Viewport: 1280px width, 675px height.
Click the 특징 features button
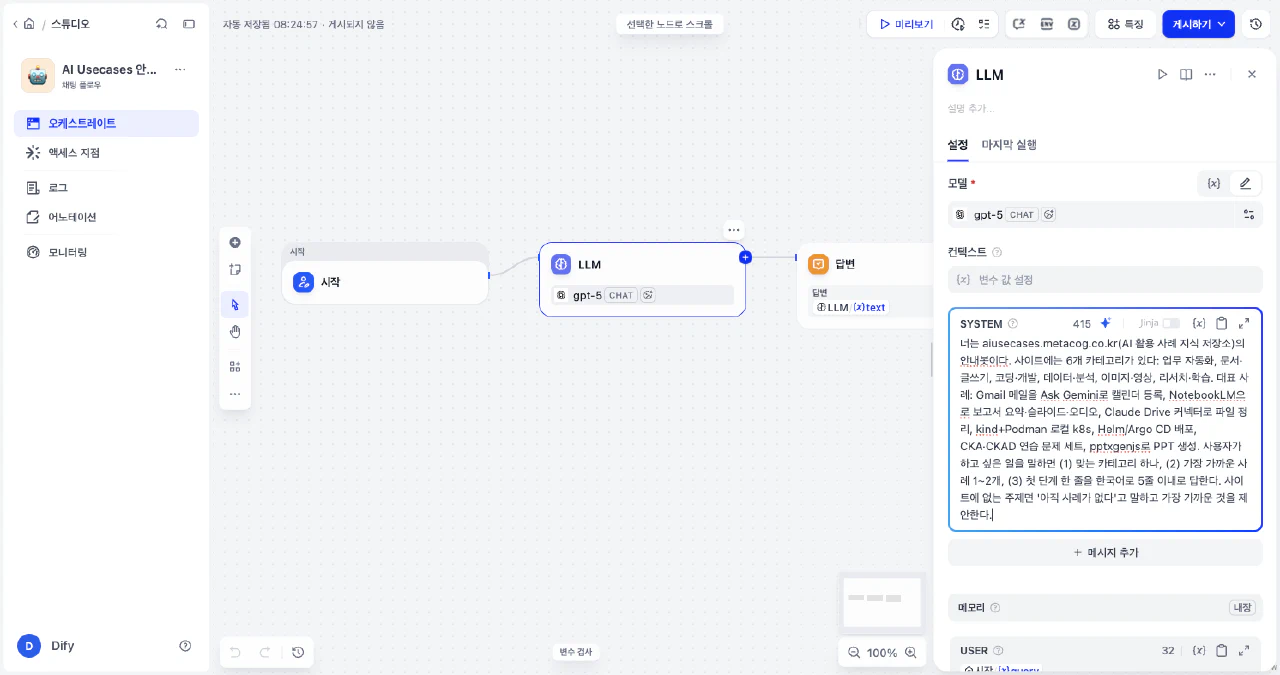point(1125,24)
